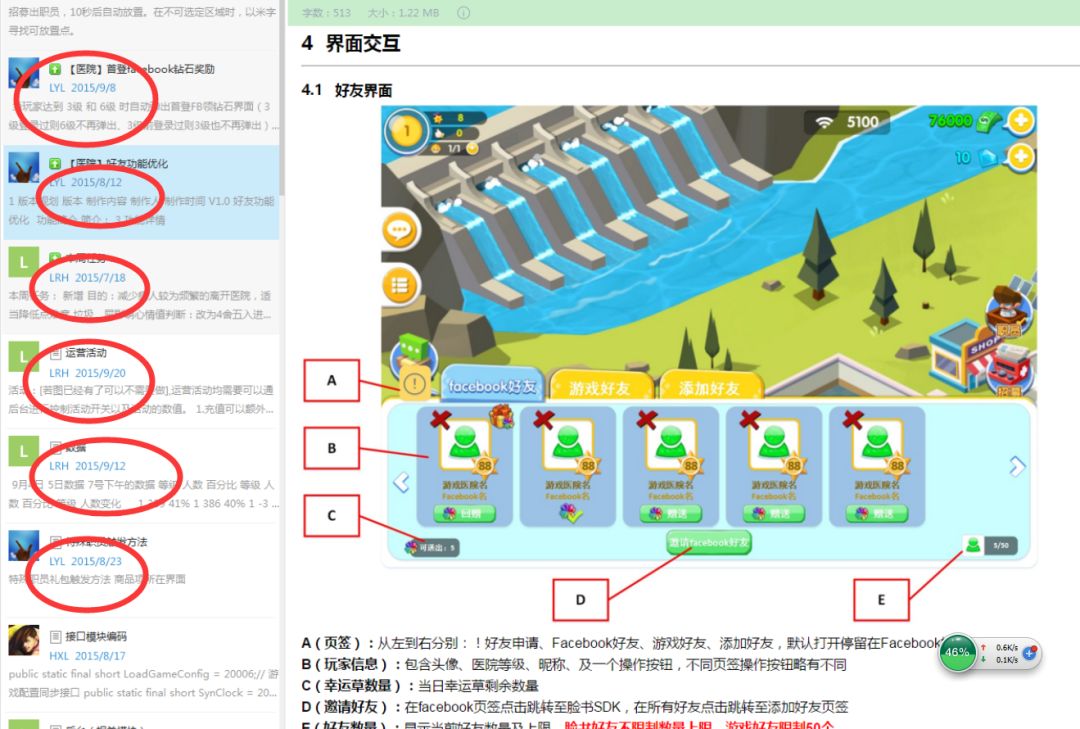Click the info icon next to file size
This screenshot has height=729, width=1080.
pos(464,13)
